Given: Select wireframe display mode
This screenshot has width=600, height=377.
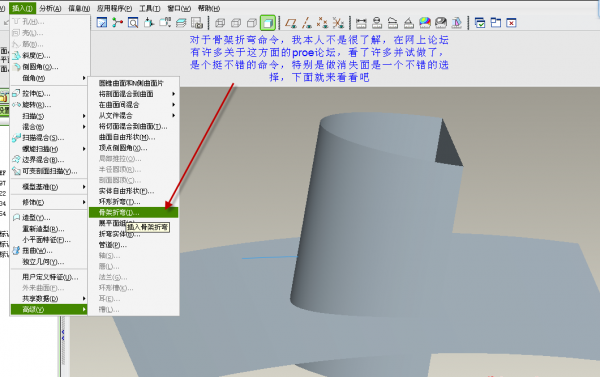Looking at the screenshot, I should (220, 23).
